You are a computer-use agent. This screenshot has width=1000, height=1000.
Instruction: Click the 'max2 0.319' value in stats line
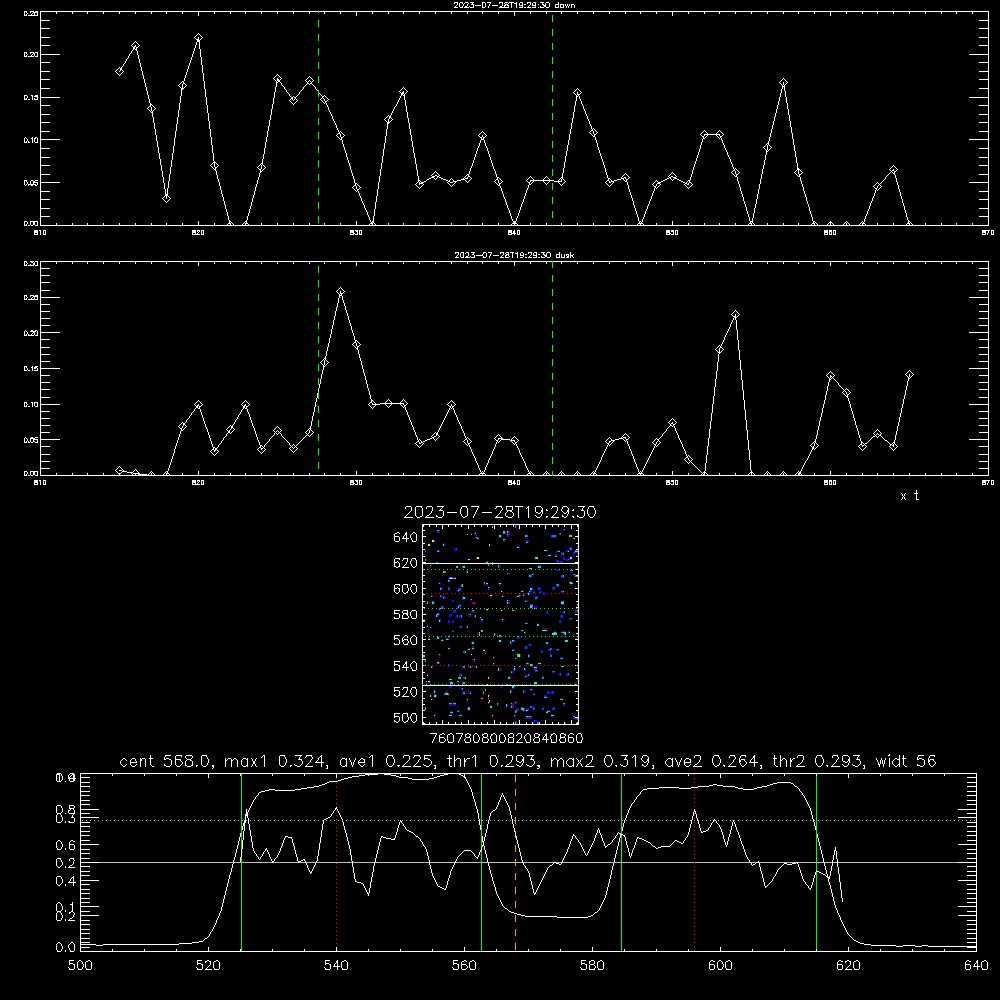click(x=603, y=761)
